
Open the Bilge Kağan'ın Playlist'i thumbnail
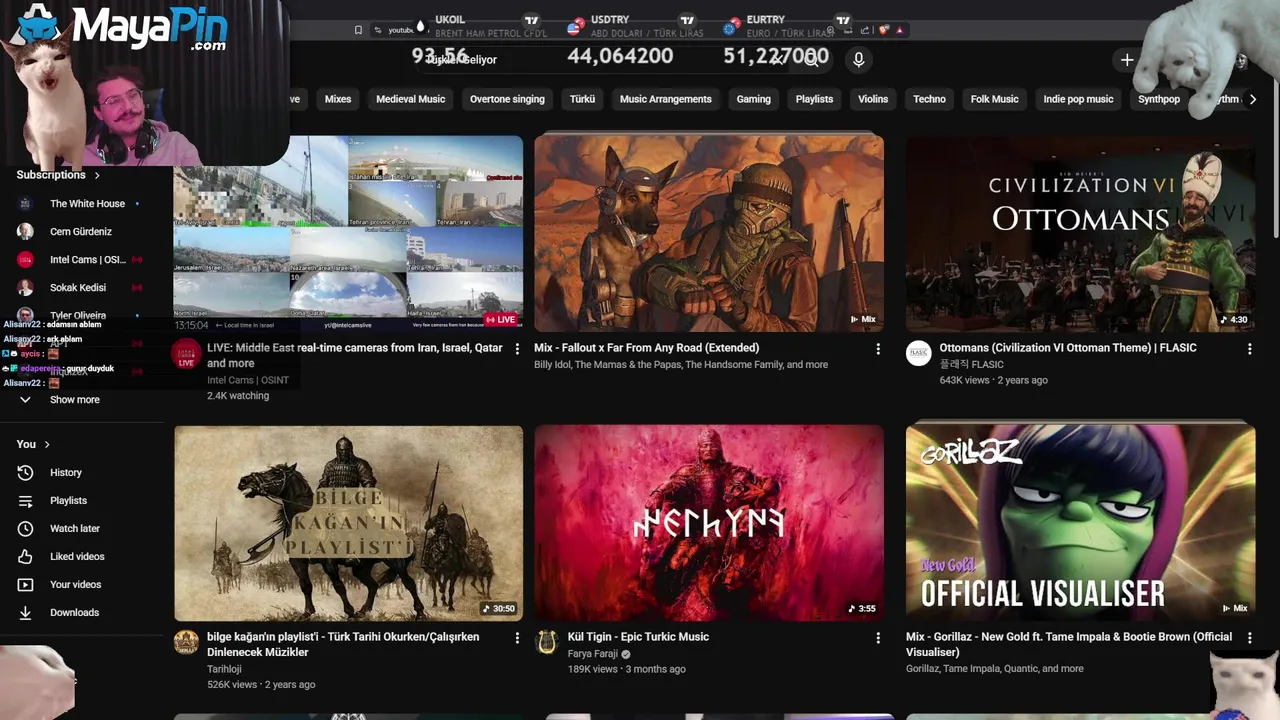pyautogui.click(x=348, y=523)
